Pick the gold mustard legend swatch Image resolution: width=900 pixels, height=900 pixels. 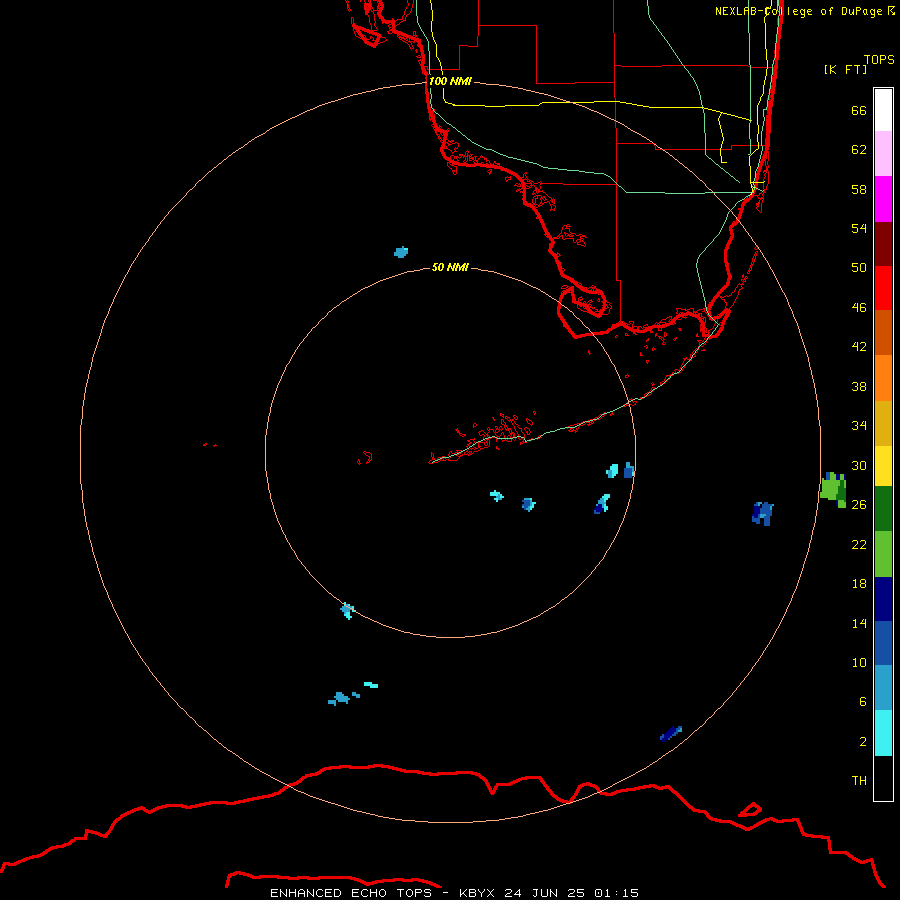[x=883, y=424]
